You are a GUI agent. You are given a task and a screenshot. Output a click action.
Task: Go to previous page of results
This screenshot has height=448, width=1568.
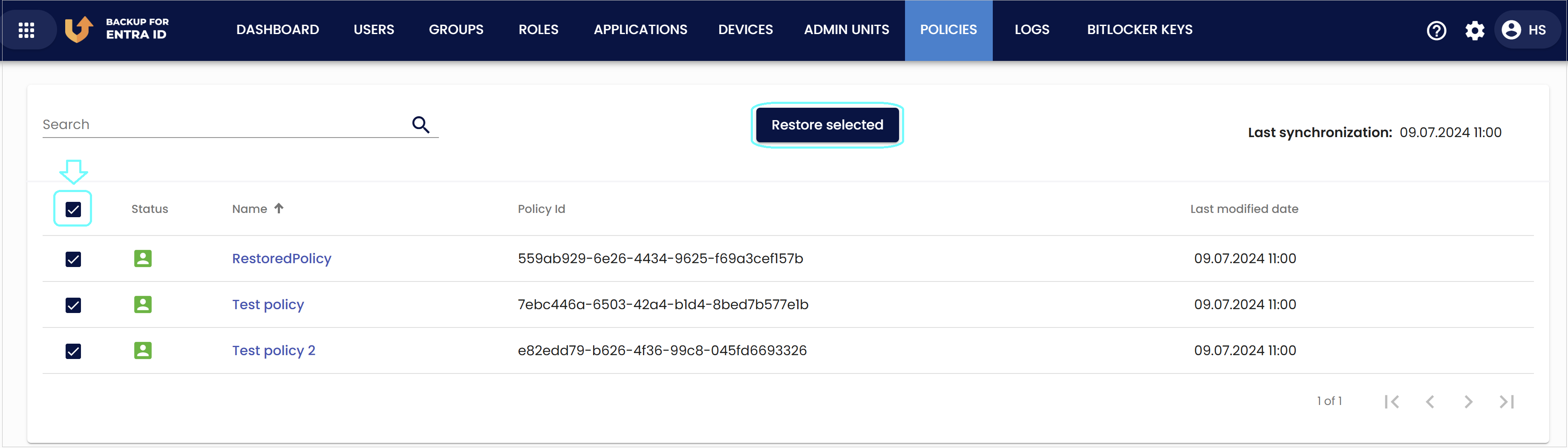(x=1430, y=402)
